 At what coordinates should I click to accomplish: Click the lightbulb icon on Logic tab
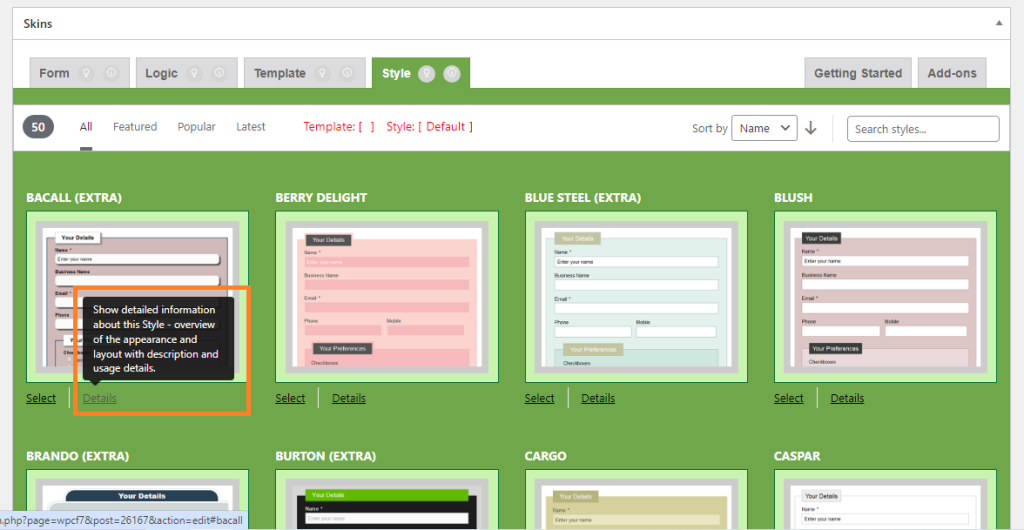tap(194, 73)
